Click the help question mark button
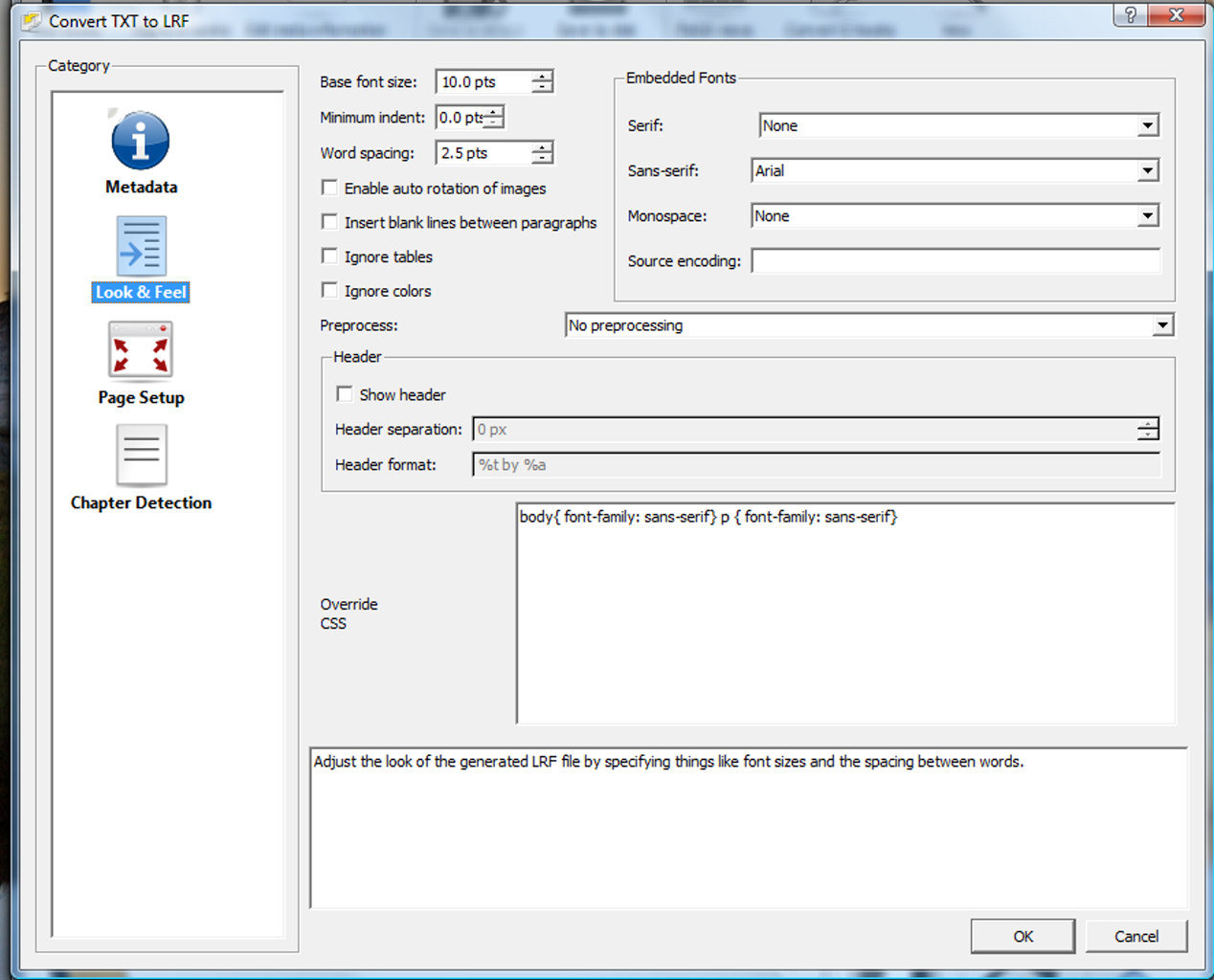Viewport: 1214px width, 980px height. (x=1131, y=14)
